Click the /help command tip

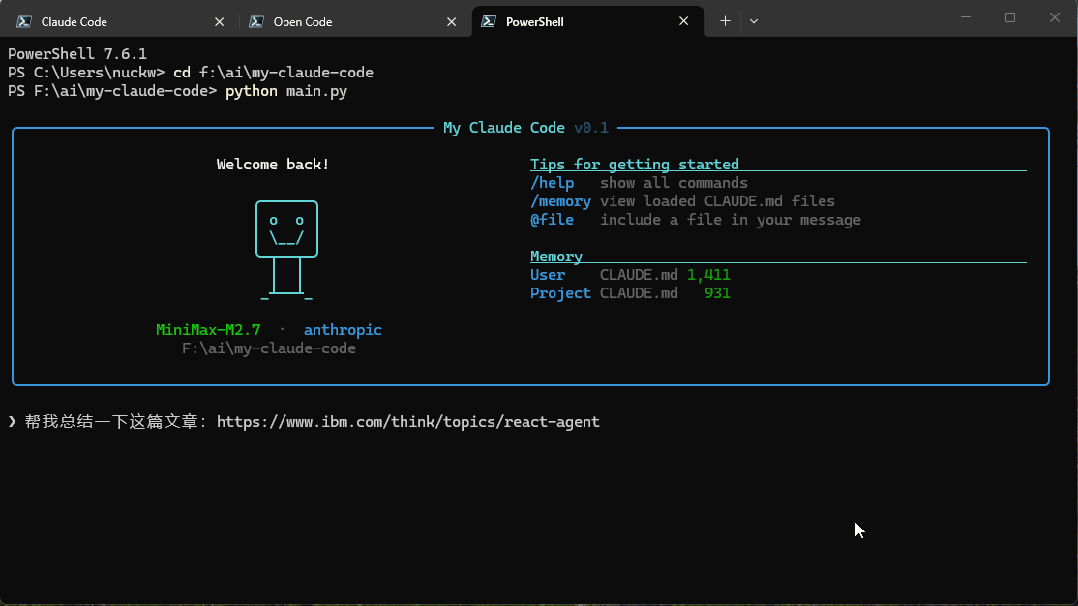(552, 183)
